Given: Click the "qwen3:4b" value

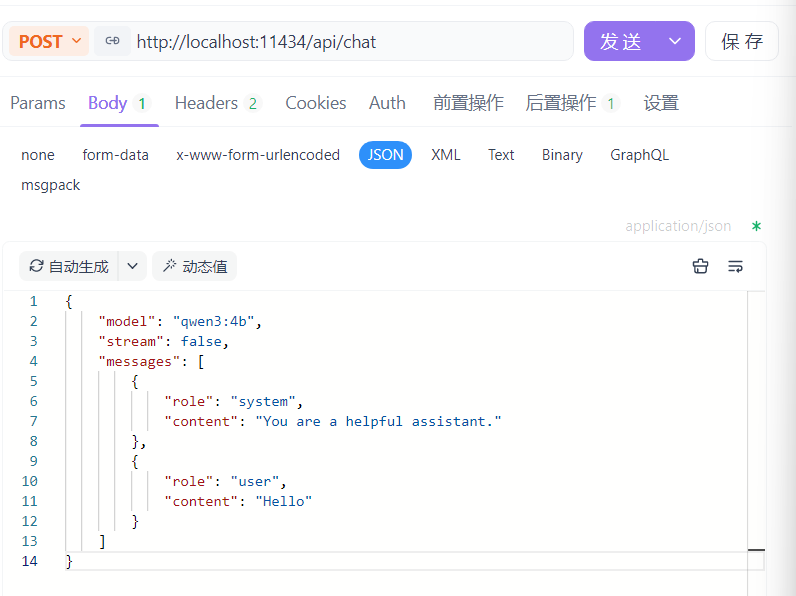Looking at the screenshot, I should click(213, 321).
